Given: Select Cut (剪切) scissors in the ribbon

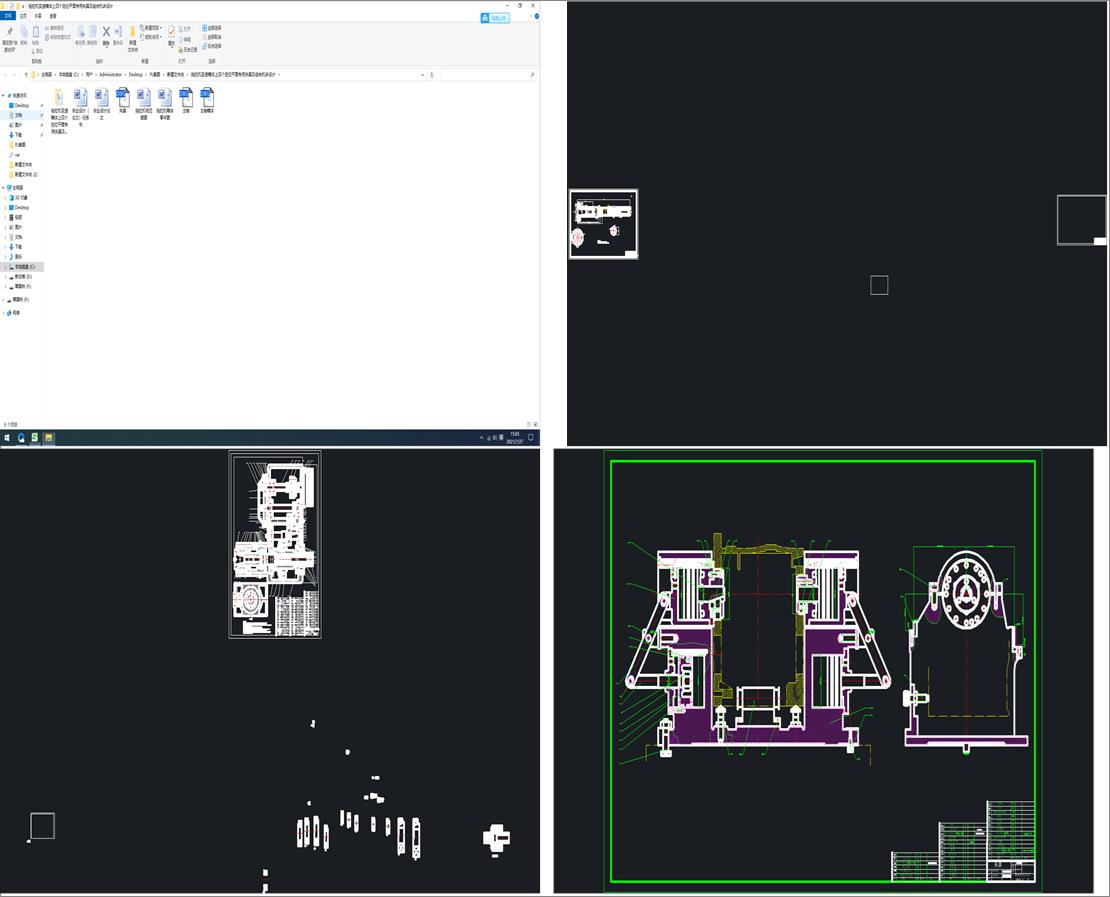Looking at the screenshot, I should click(38, 51).
